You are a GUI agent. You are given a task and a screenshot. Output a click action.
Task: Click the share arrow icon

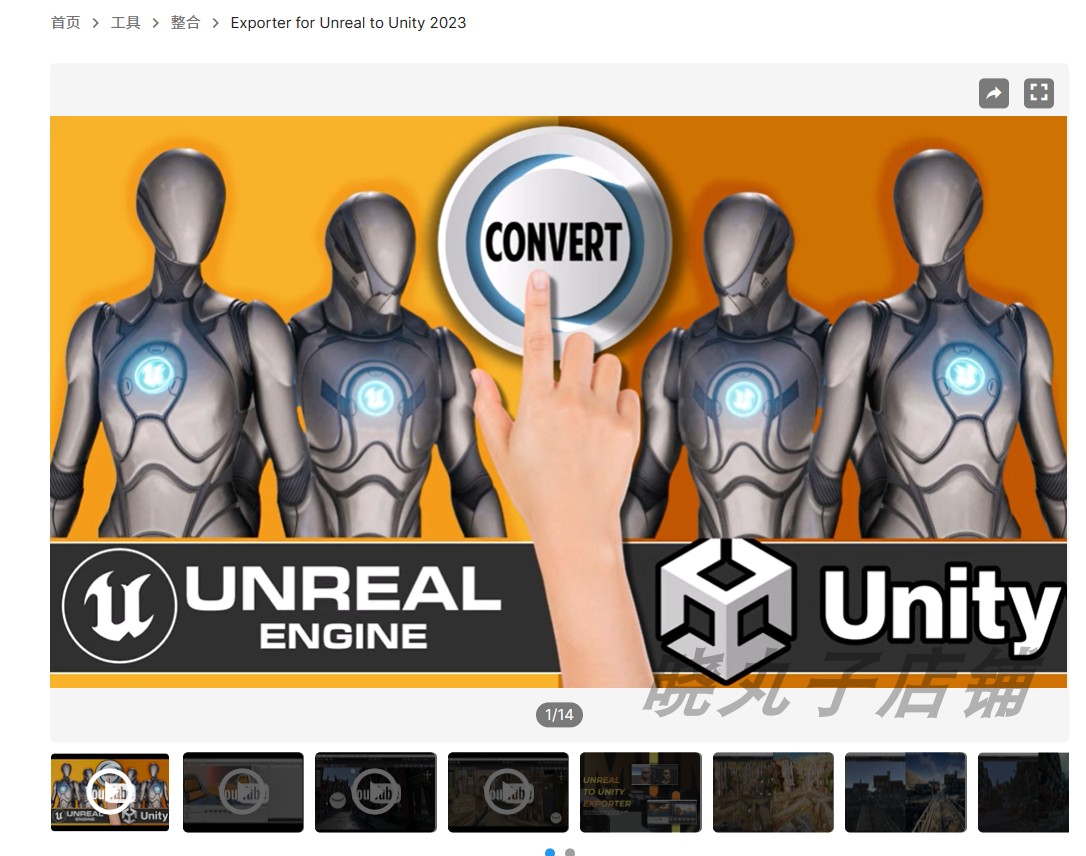click(x=993, y=93)
